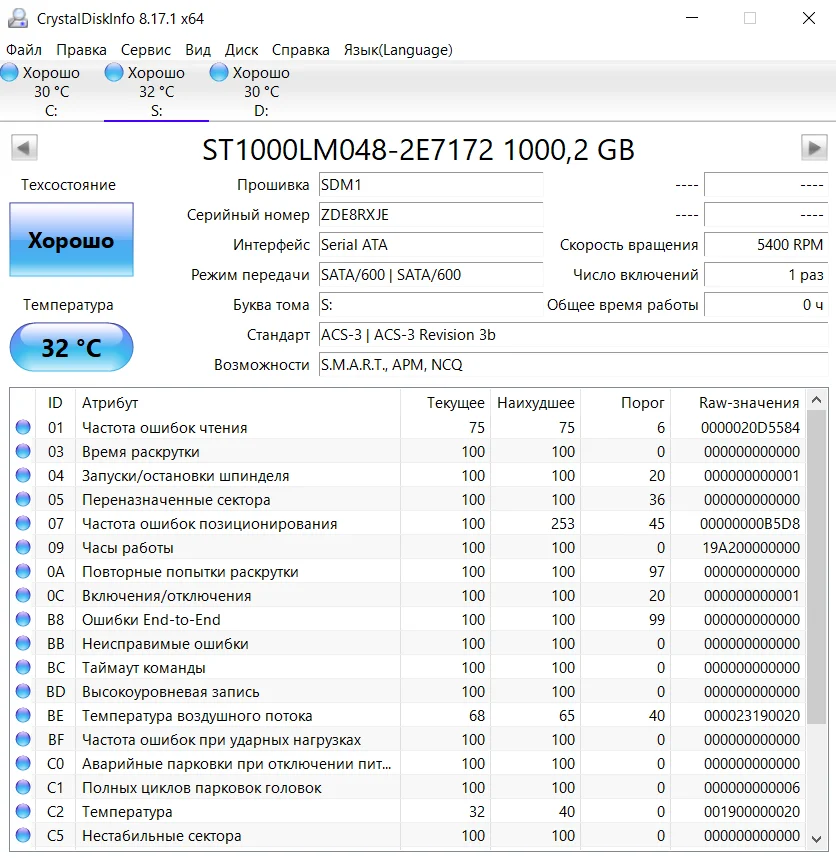Click the serial number field ZDE8RXJE

pos(430,215)
